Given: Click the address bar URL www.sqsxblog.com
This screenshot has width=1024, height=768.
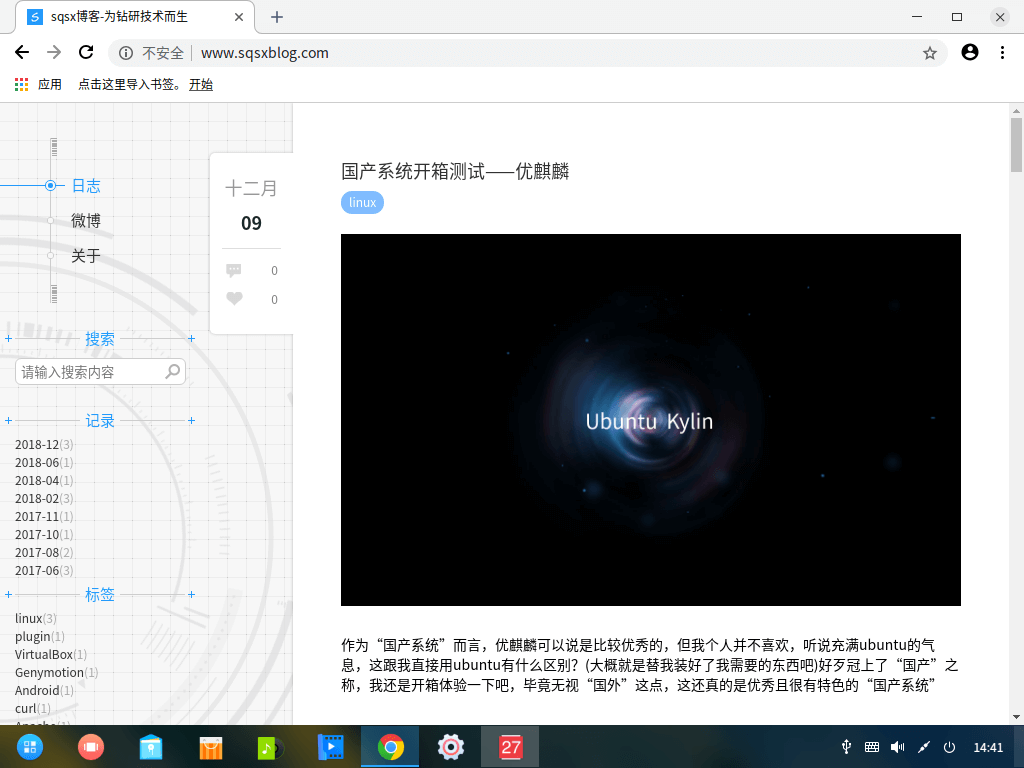Looking at the screenshot, I should [264, 53].
